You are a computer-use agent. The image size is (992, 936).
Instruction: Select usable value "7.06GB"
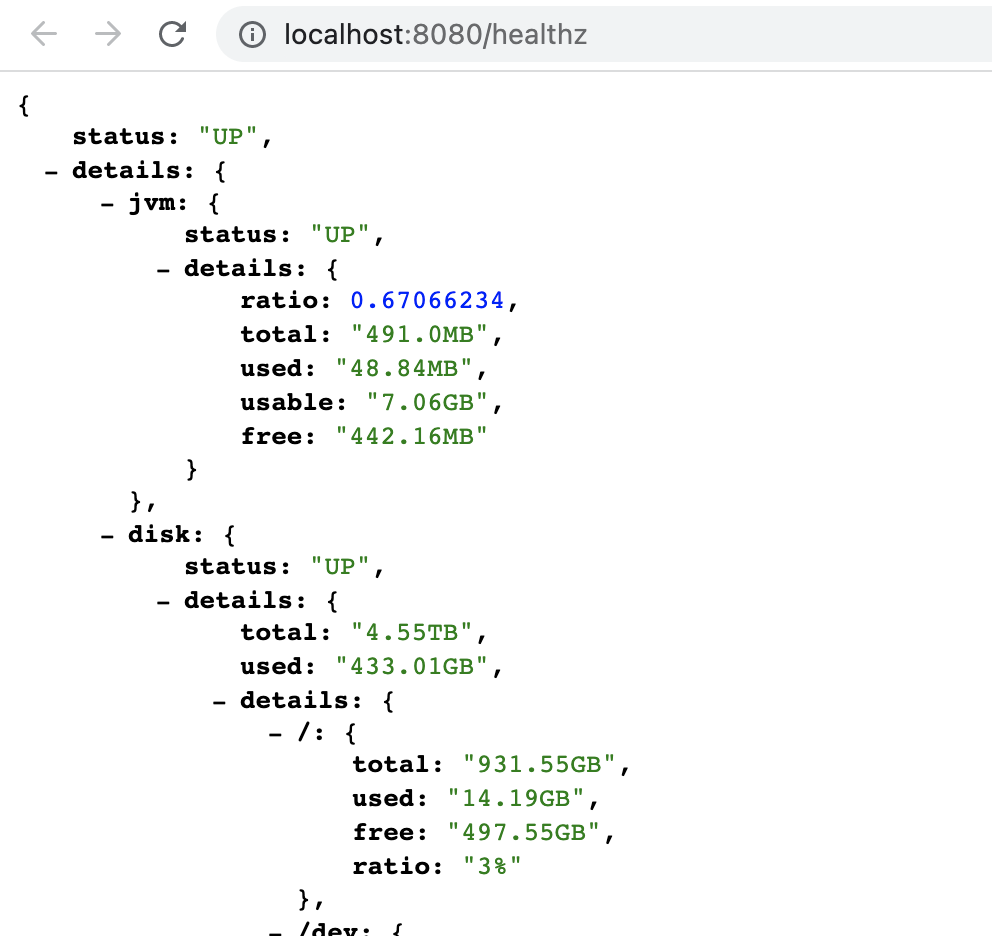click(x=427, y=402)
